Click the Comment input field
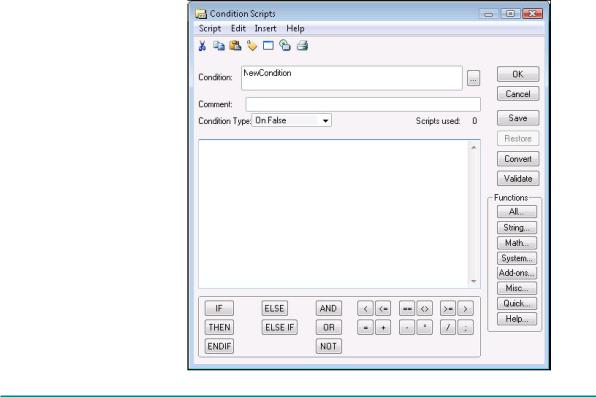596x397 pixels. click(363, 104)
